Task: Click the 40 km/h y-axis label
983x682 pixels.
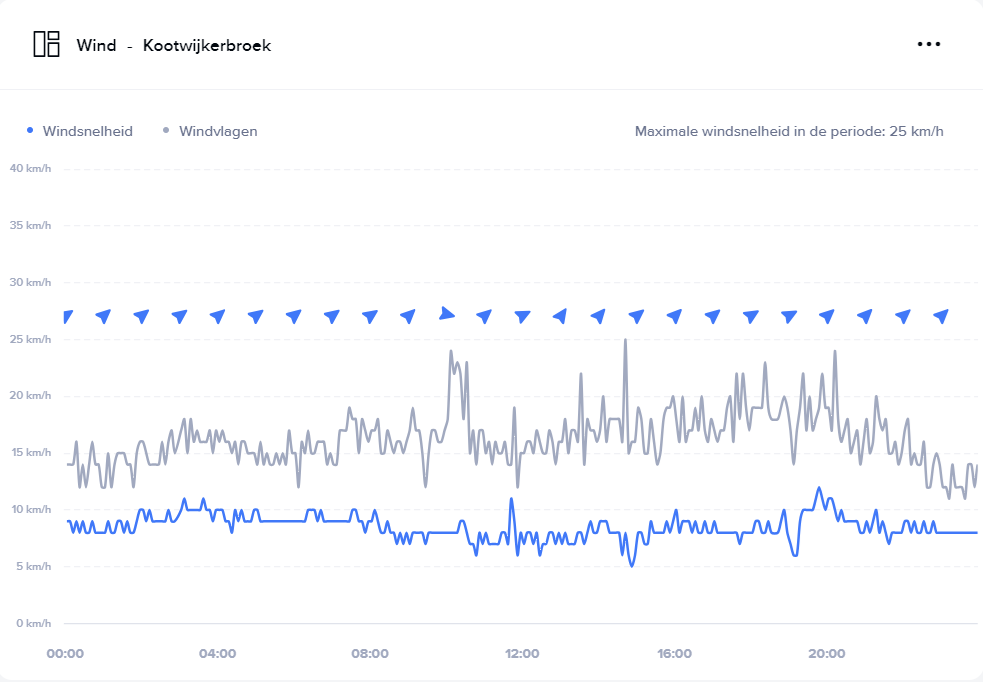Action: [x=30, y=168]
